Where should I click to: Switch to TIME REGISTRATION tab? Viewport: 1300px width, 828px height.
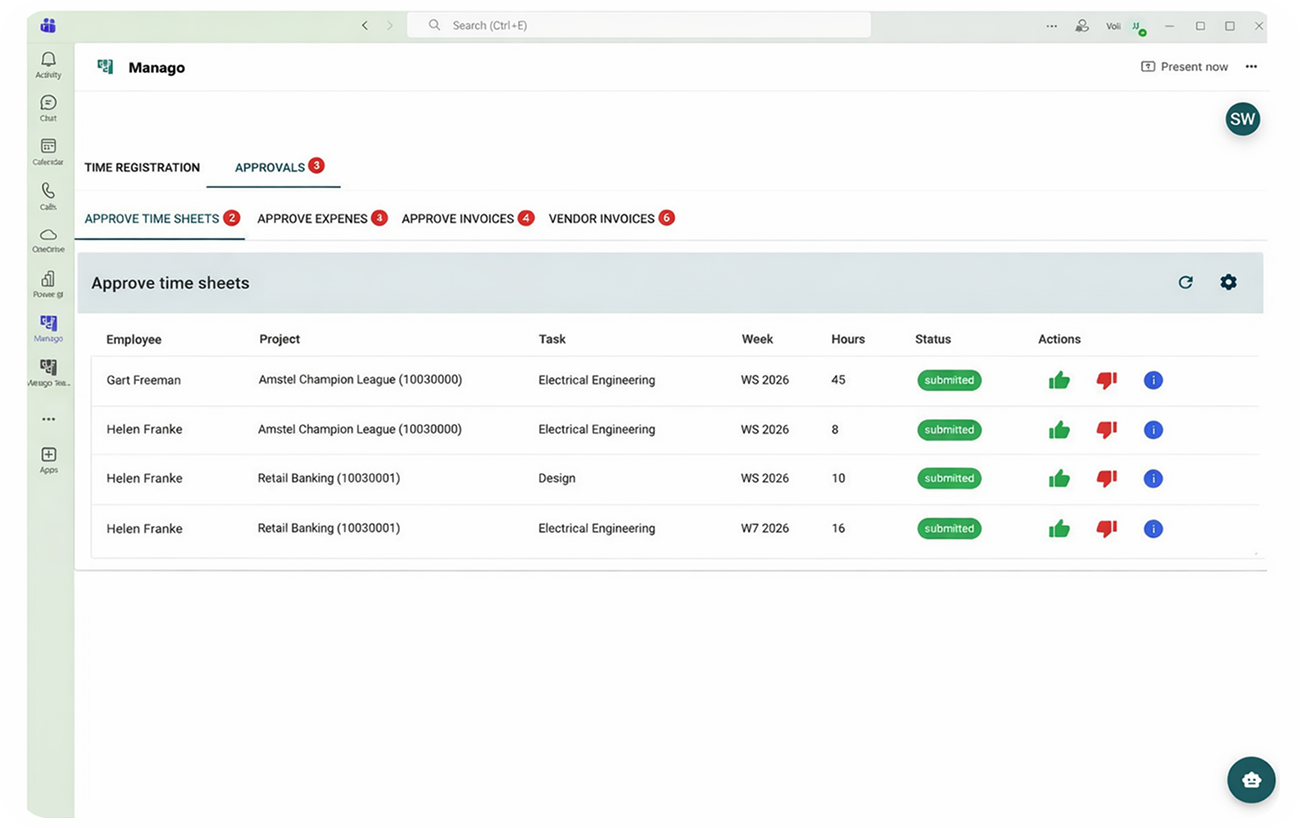[142, 167]
